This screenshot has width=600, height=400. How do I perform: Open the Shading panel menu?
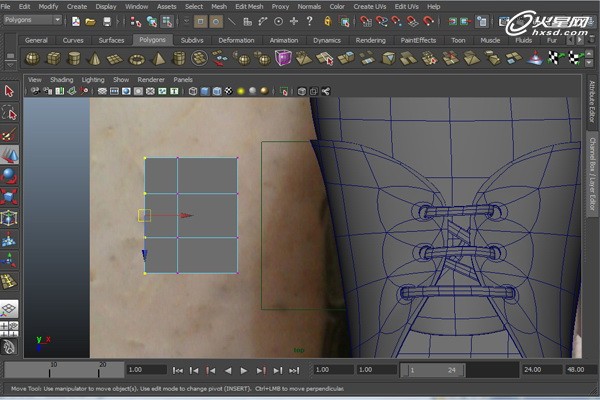(61, 79)
